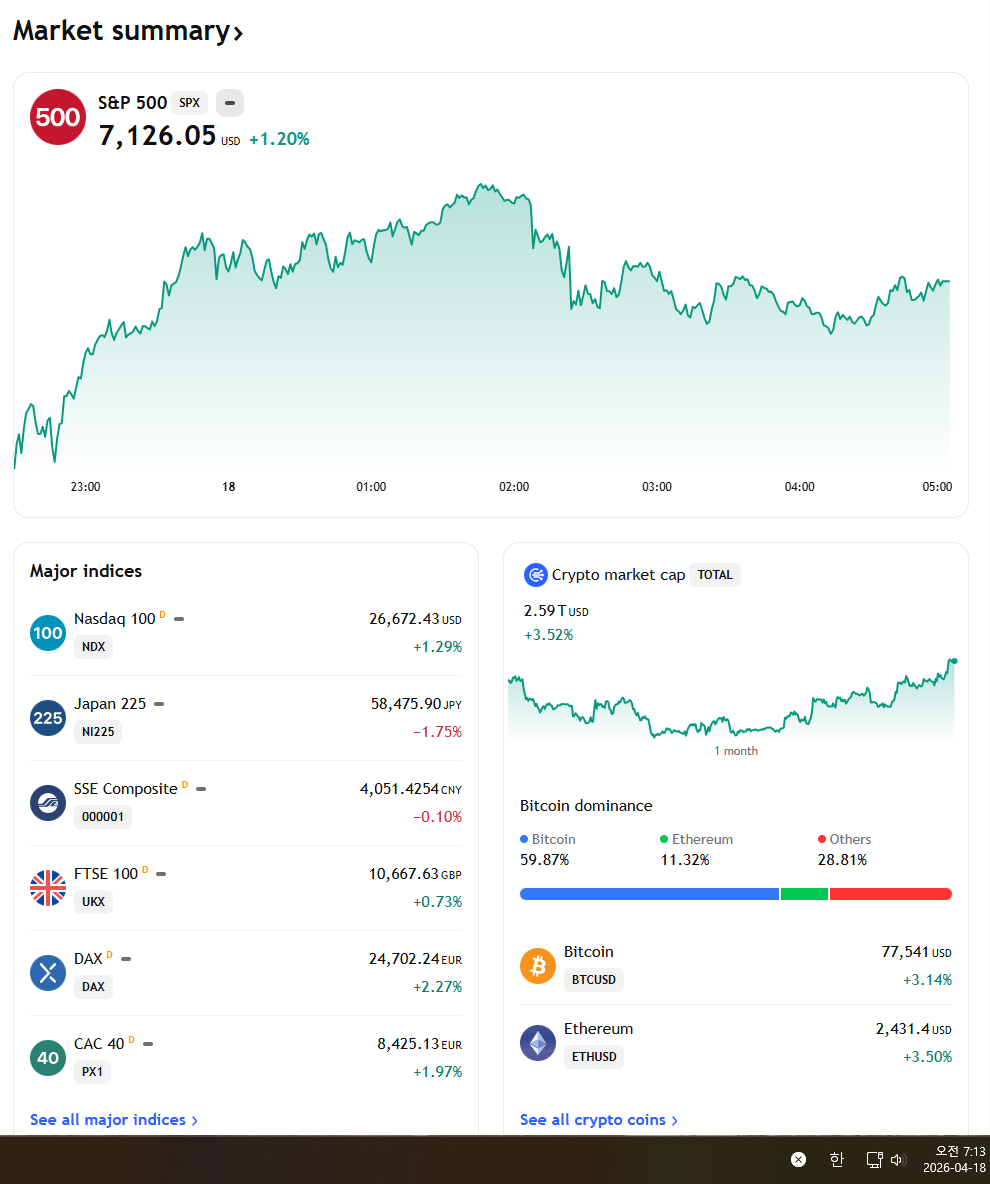Open the Nasdaq 100 index icon

click(x=48, y=633)
